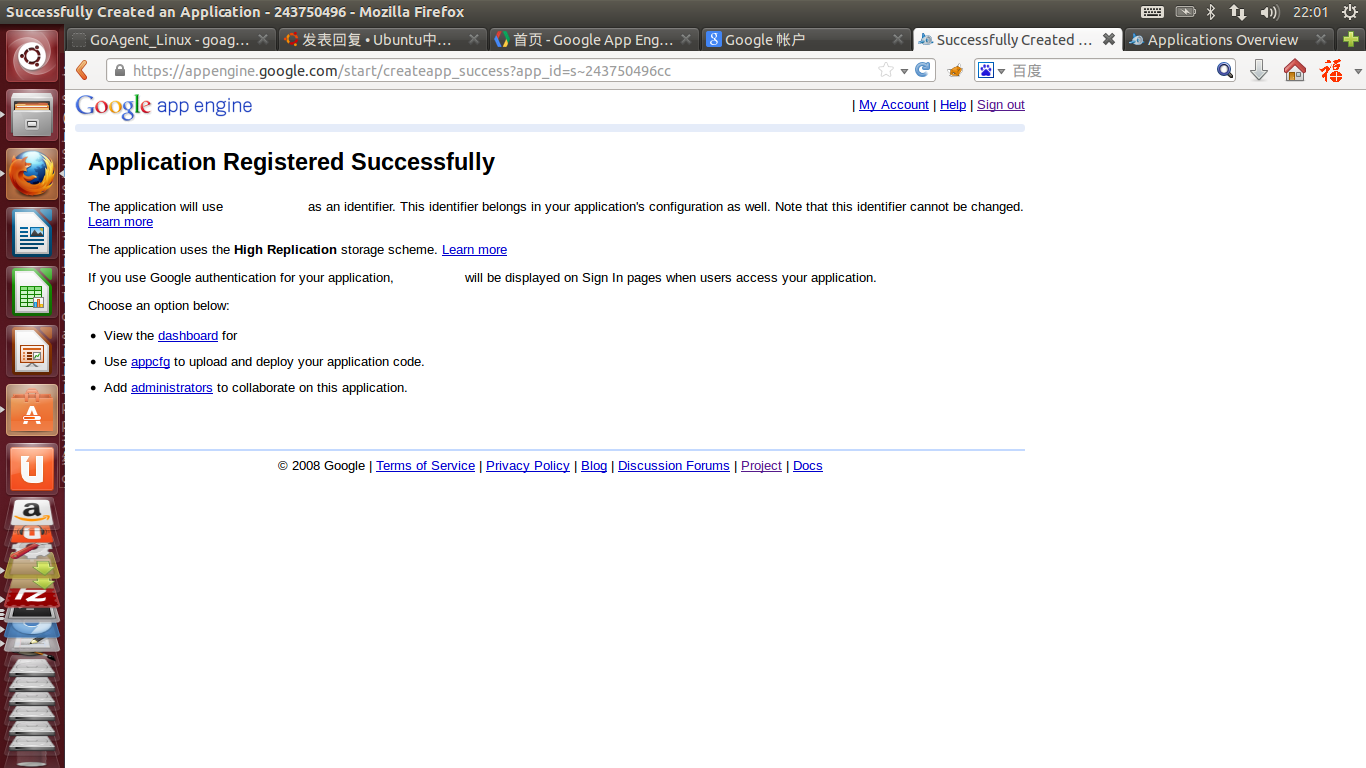1366x768 pixels.
Task: Open the Ubuntu One launcher icon
Action: (32, 468)
